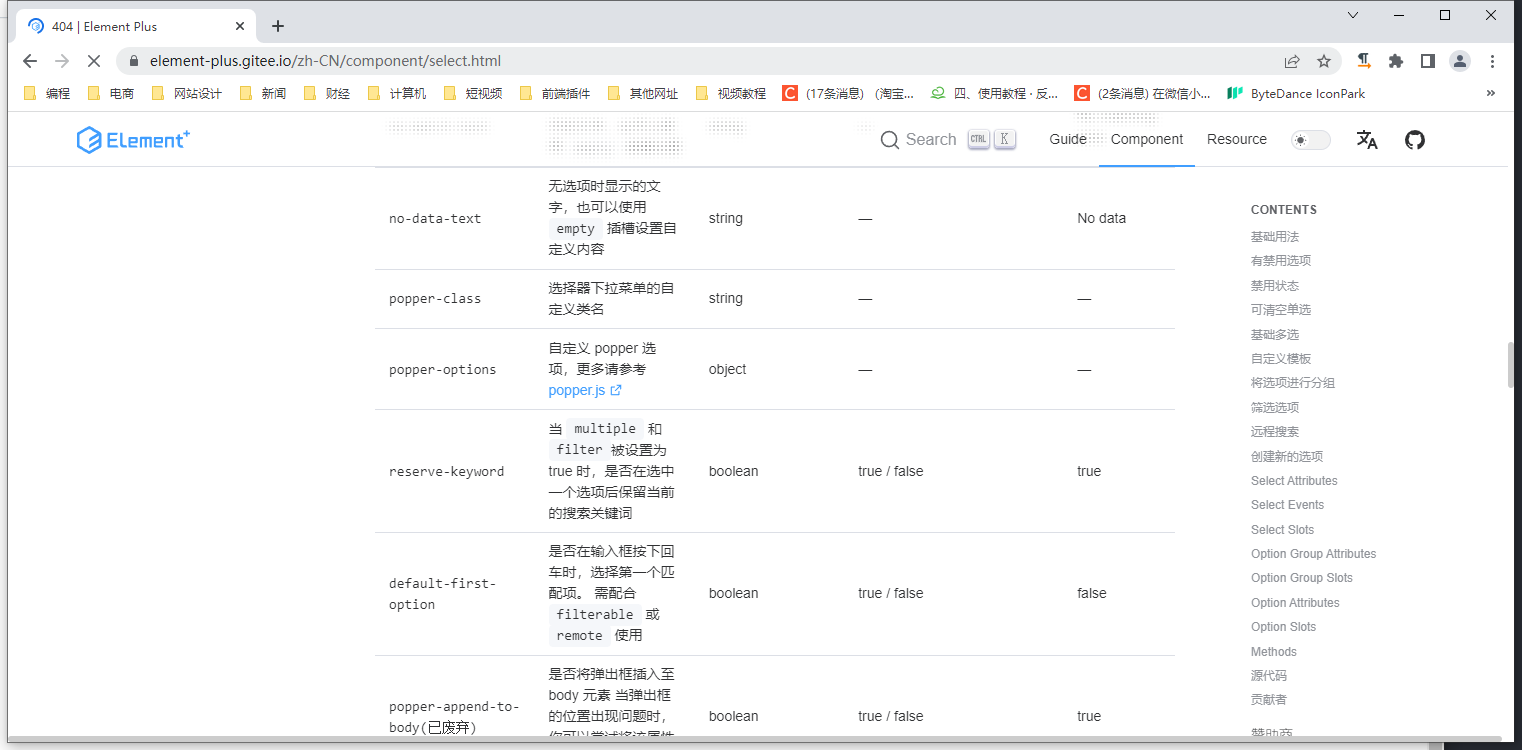Open the 计算机 bookmark folder
This screenshot has width=1522, height=750.
(397, 93)
